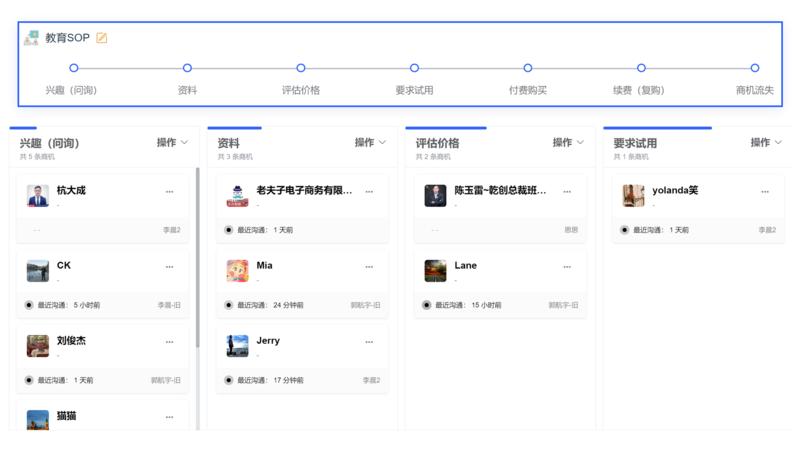The width and height of the screenshot is (800, 450).
Task: Click the contact status dot on 刘俊杰 card
Action: click(x=29, y=380)
